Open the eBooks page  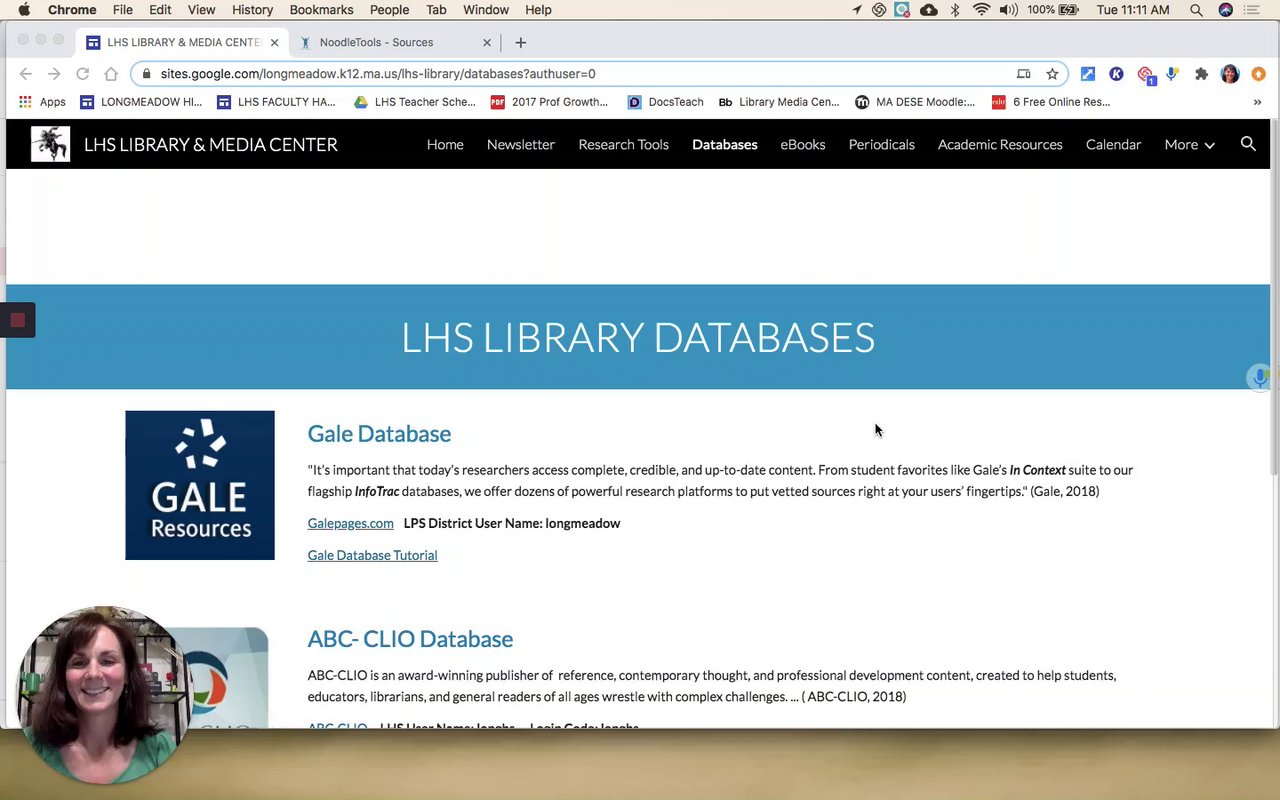[802, 144]
